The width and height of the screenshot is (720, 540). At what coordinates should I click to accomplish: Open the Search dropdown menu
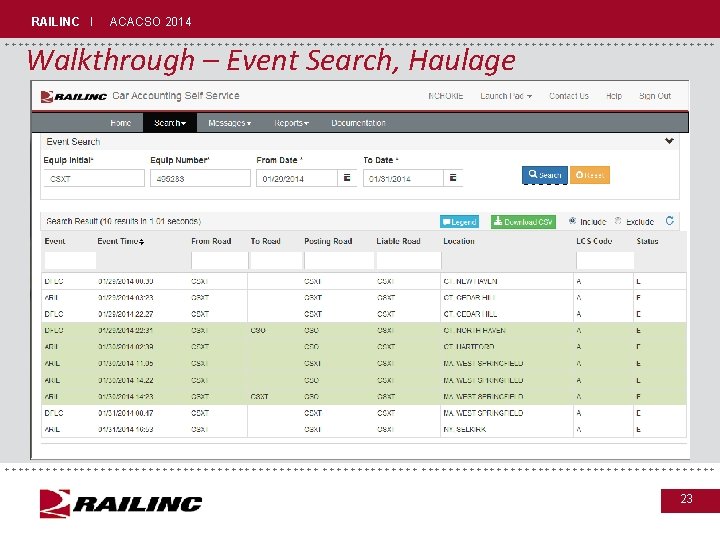170,123
